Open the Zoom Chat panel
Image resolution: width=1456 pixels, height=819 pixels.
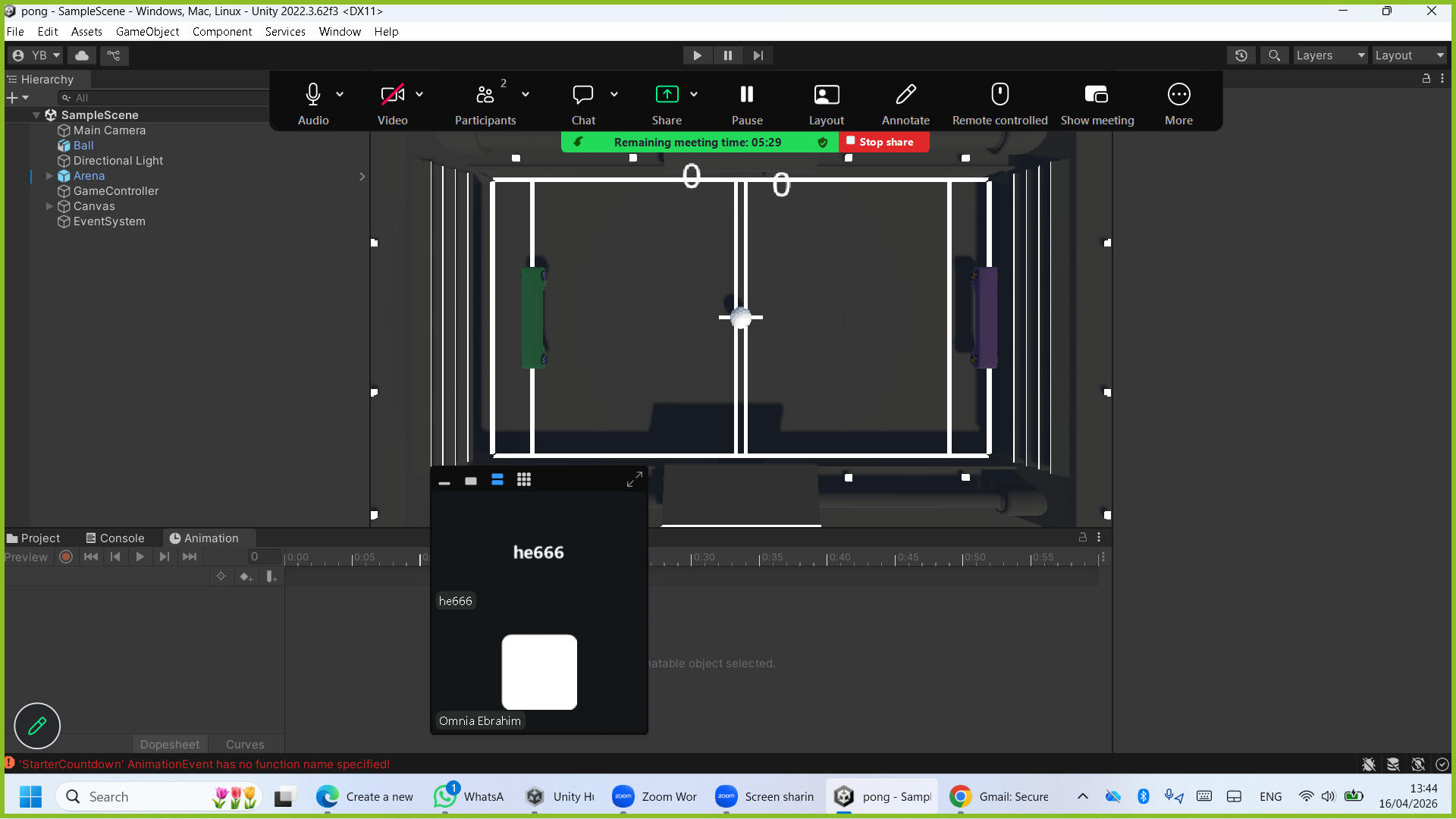tap(582, 95)
